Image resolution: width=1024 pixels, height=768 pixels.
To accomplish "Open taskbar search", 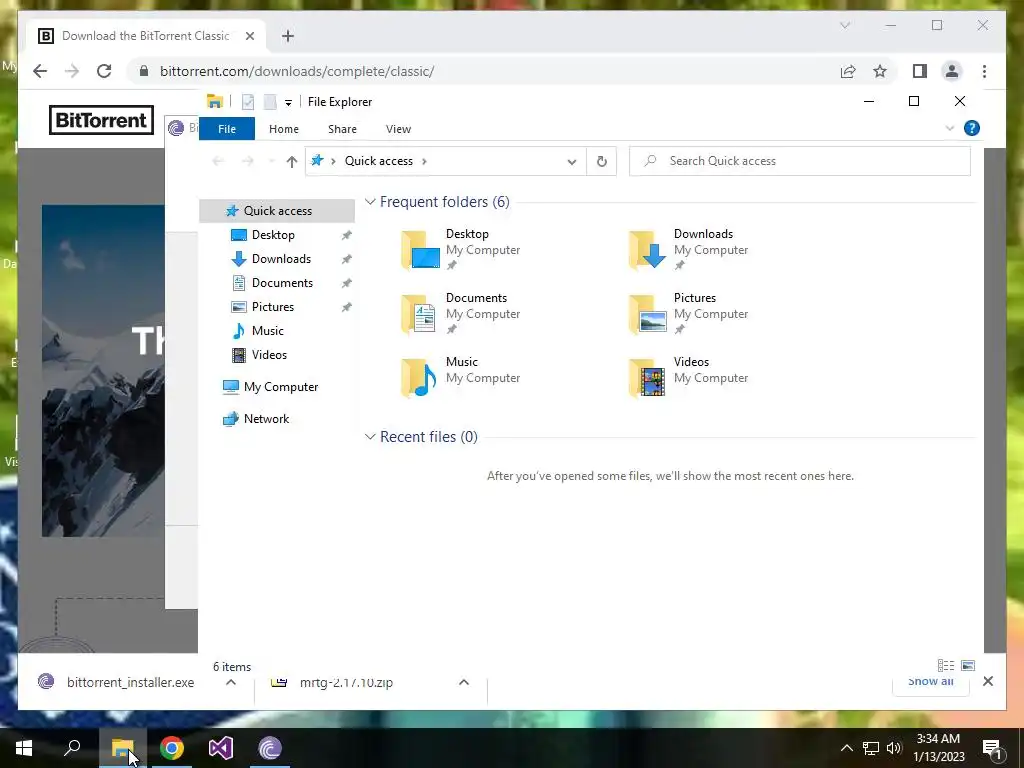I will [72, 748].
